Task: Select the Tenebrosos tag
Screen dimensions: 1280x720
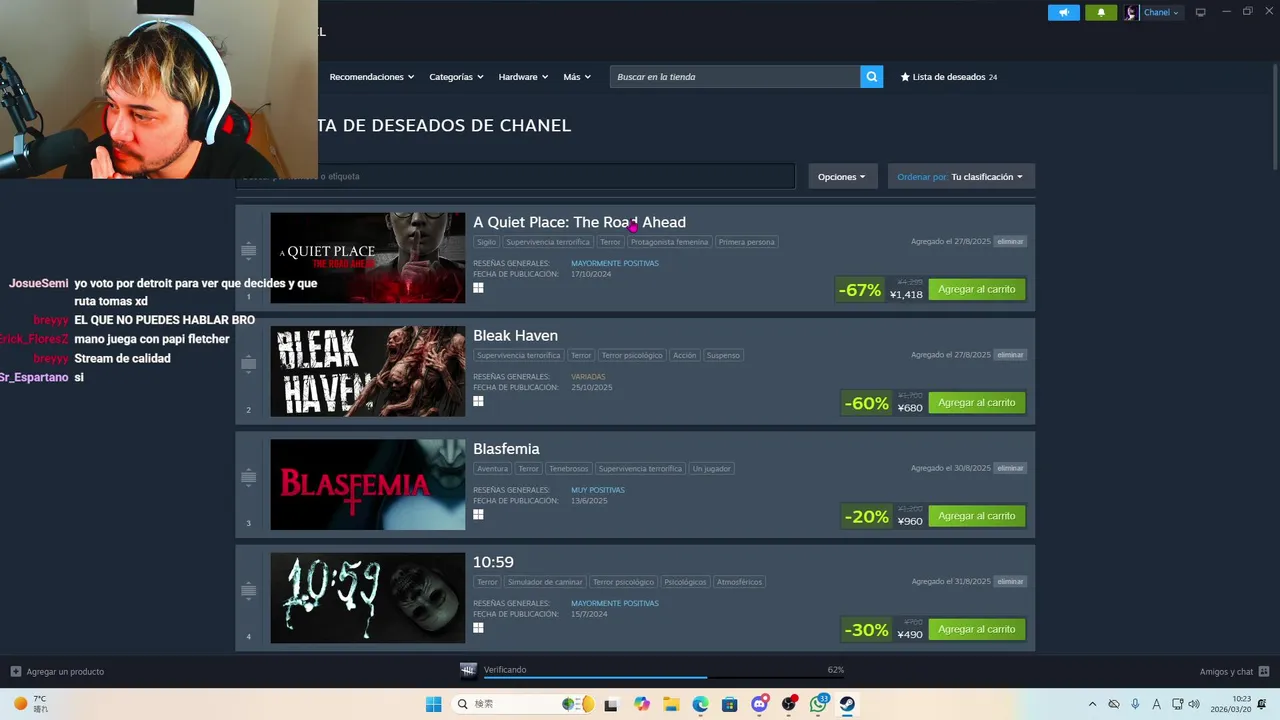Action: (x=568, y=468)
